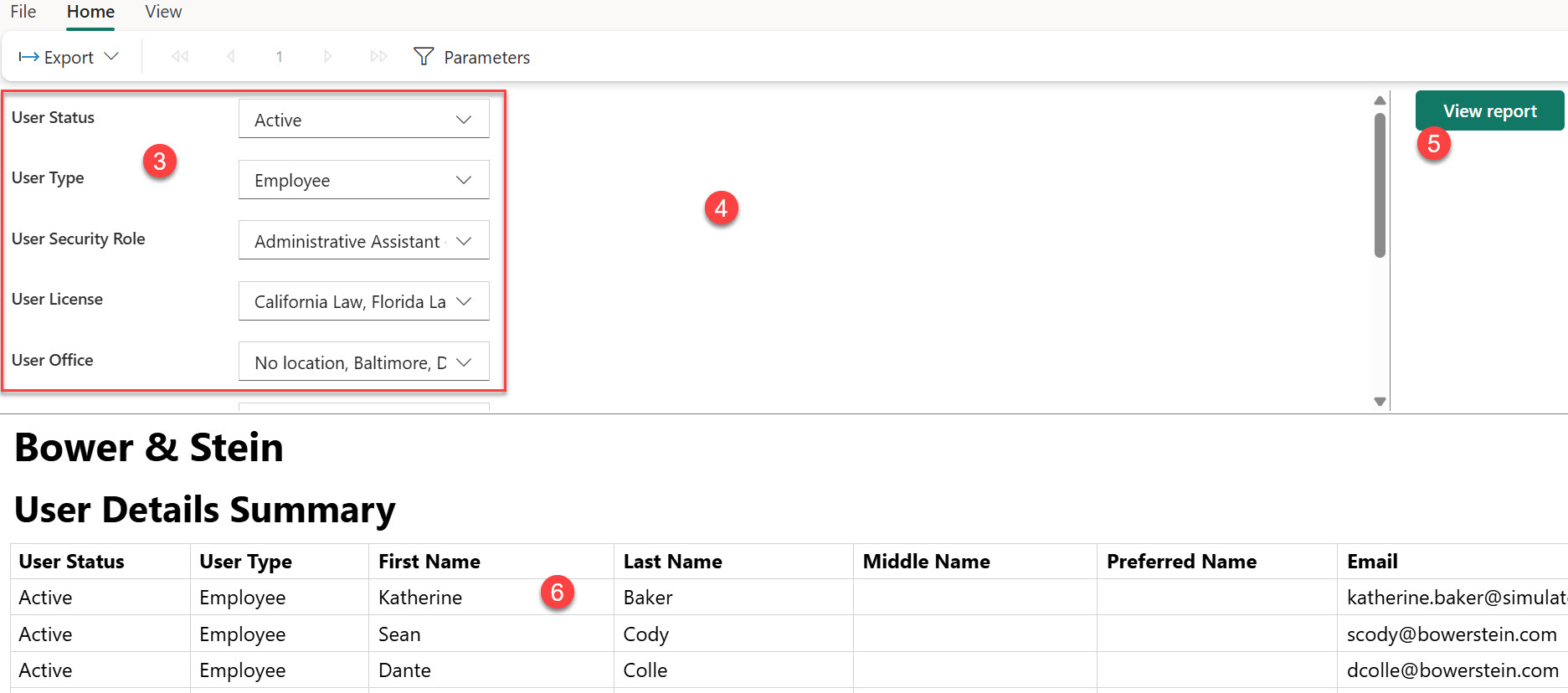The height and width of the screenshot is (693, 1568).
Task: Click the Last Name column header
Action: tap(733, 562)
